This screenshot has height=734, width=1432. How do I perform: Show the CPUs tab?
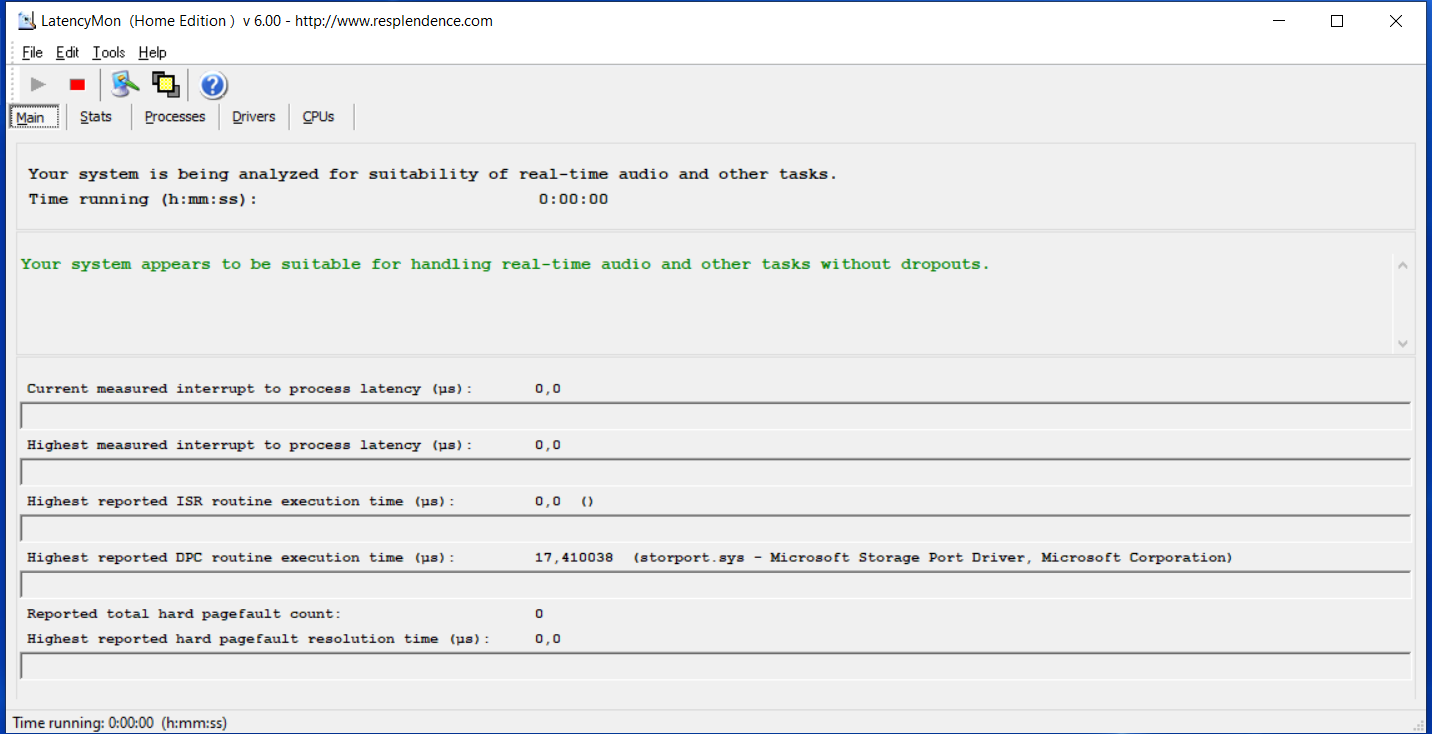318,117
